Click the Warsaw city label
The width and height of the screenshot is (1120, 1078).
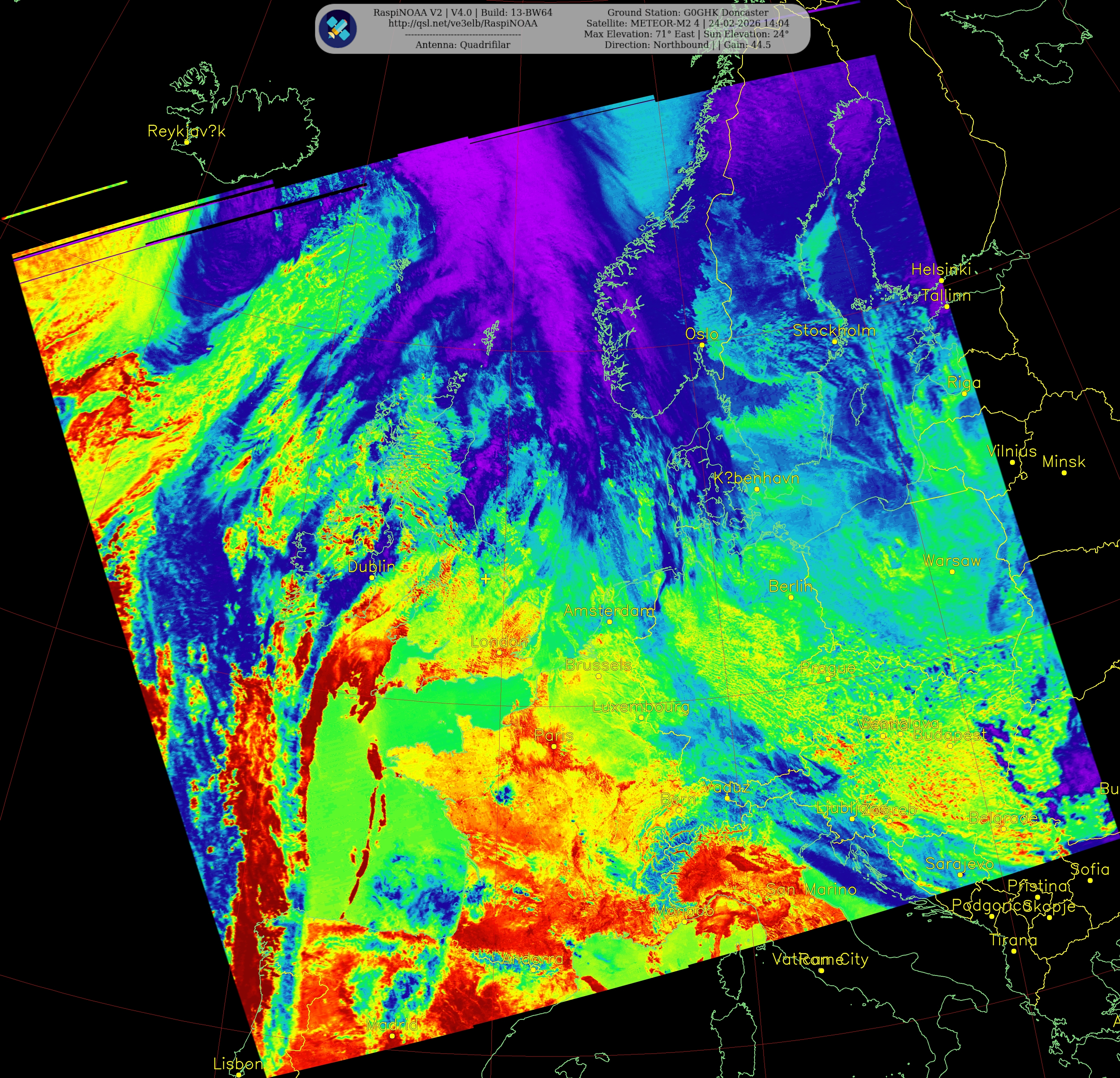point(952,561)
